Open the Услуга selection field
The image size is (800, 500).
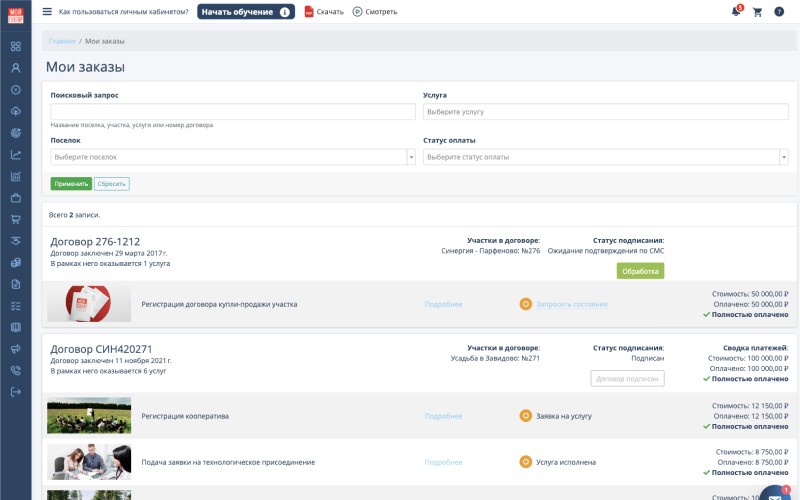click(x=605, y=112)
